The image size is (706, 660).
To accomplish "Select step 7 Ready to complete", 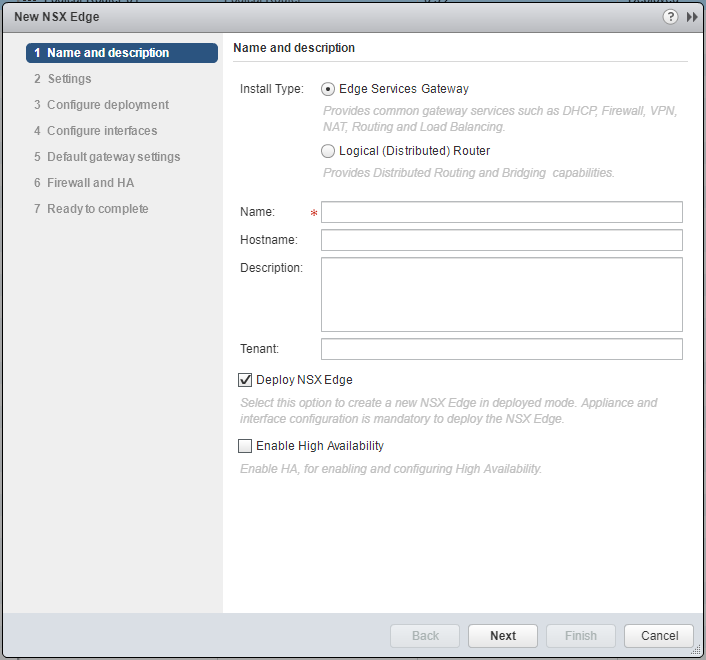I will tap(97, 209).
